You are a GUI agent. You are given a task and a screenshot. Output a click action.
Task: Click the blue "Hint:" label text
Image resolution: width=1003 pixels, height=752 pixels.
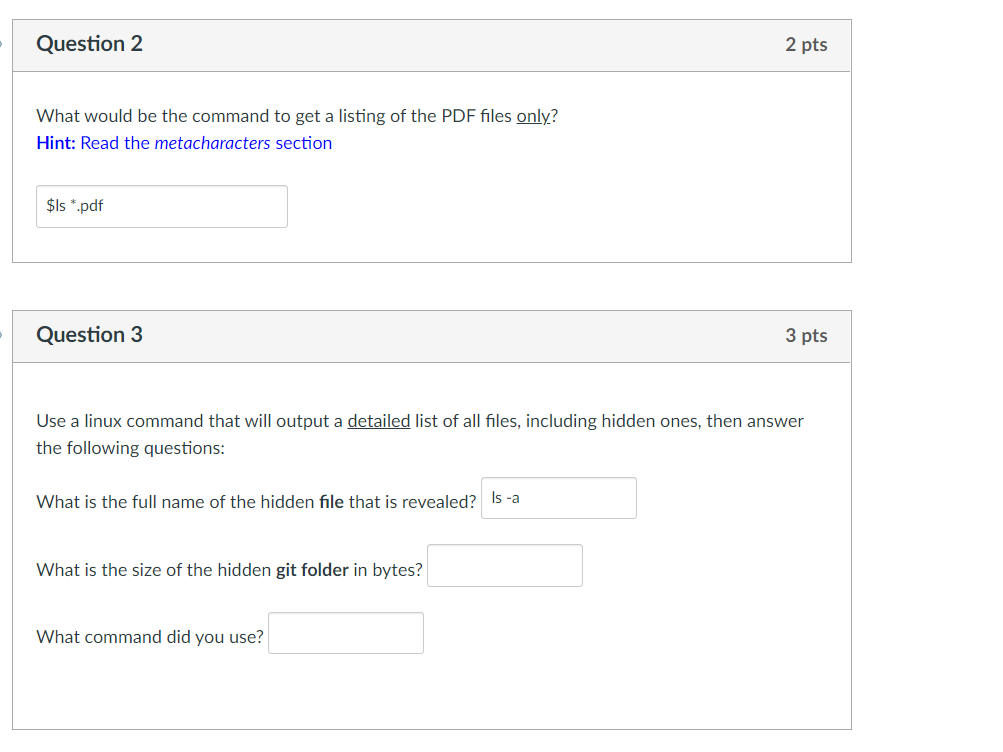point(55,143)
